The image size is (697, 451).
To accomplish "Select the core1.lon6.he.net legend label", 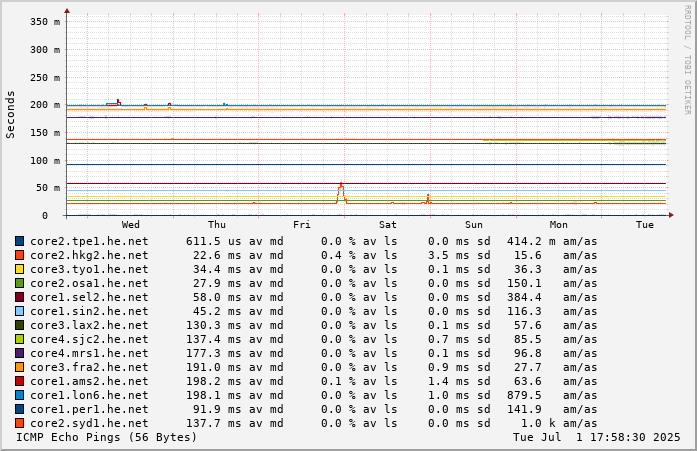I will pos(89,395).
